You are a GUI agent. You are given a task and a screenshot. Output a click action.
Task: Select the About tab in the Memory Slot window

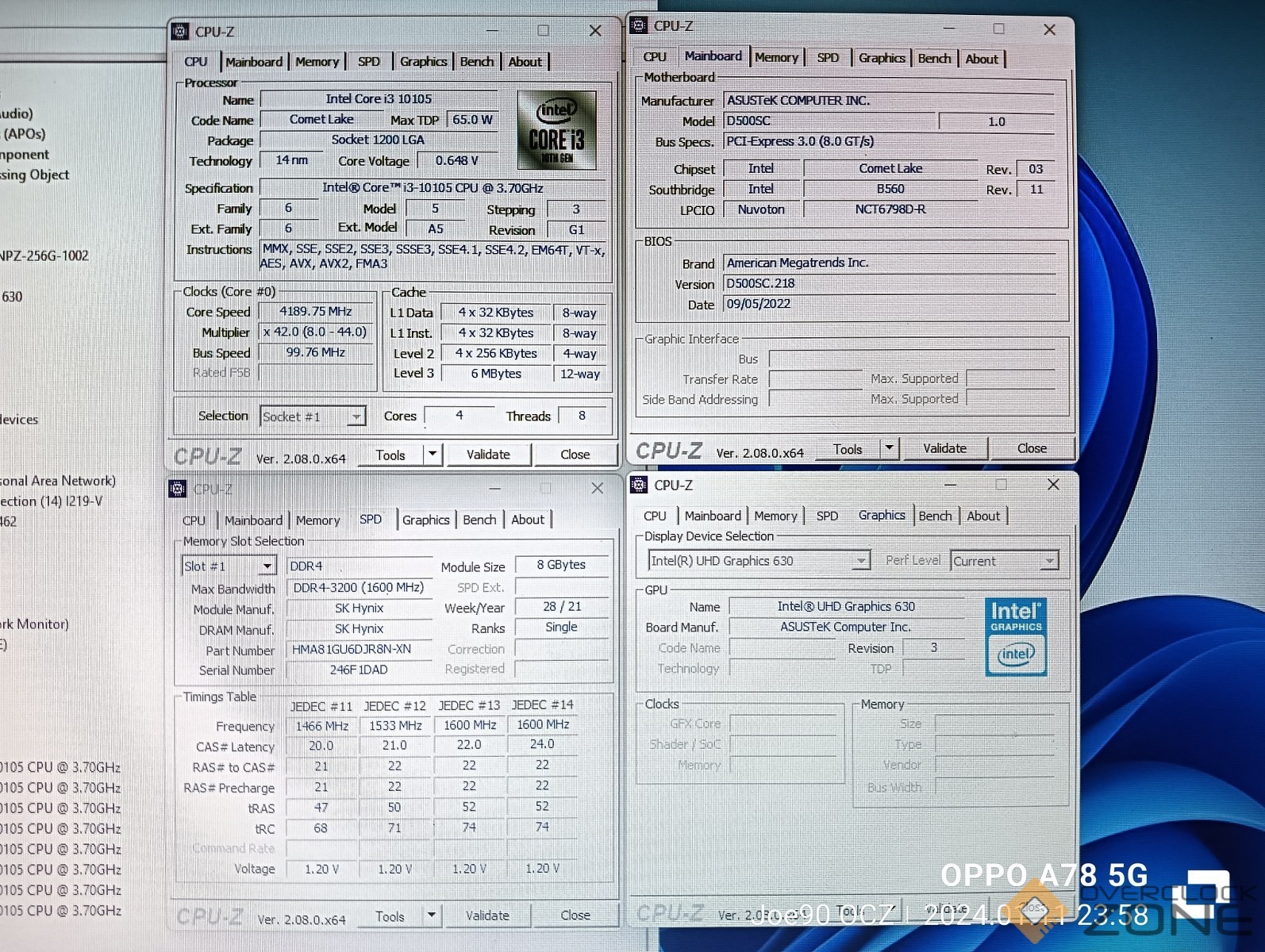pos(528,520)
